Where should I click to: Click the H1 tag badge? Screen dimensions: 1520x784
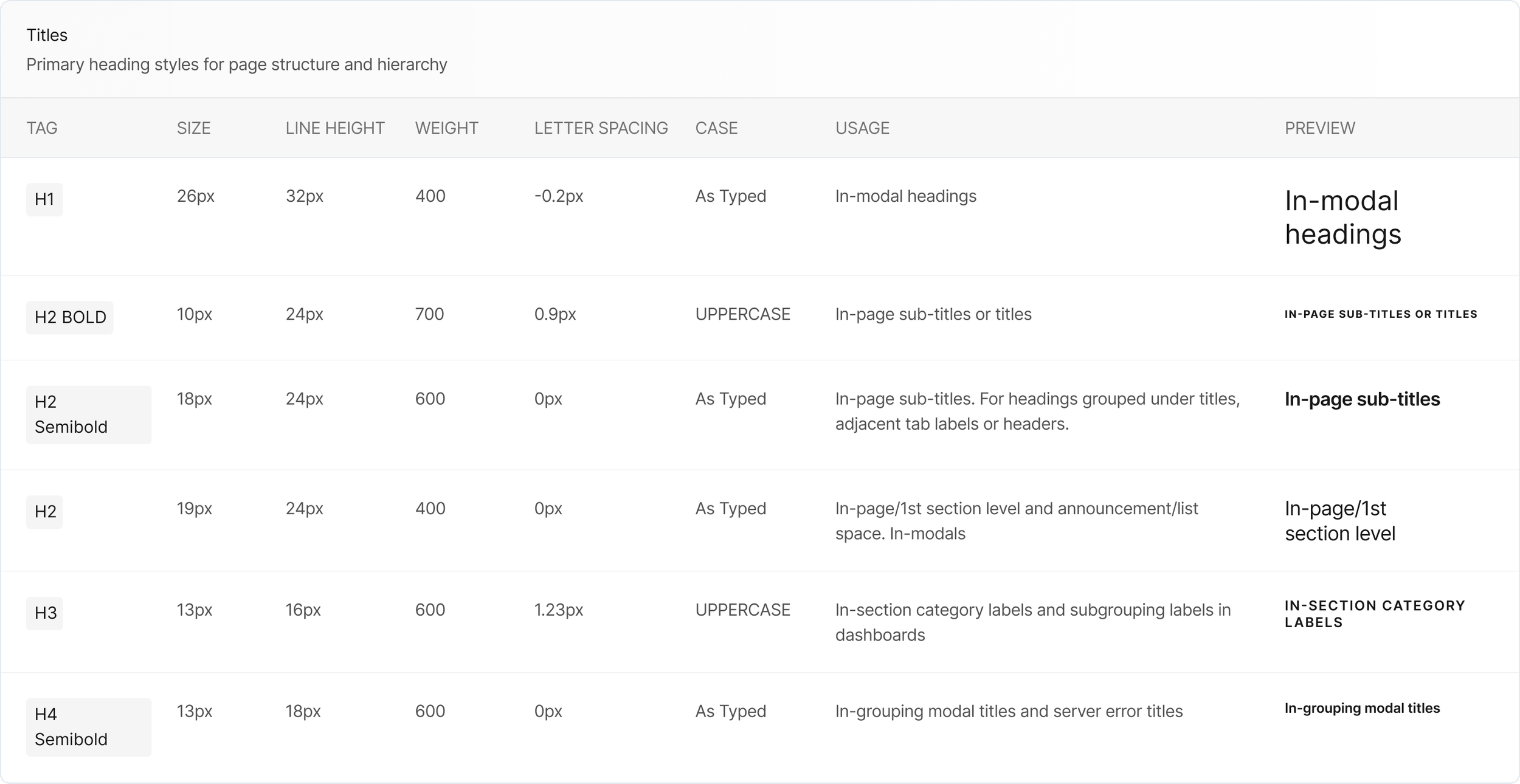click(44, 199)
